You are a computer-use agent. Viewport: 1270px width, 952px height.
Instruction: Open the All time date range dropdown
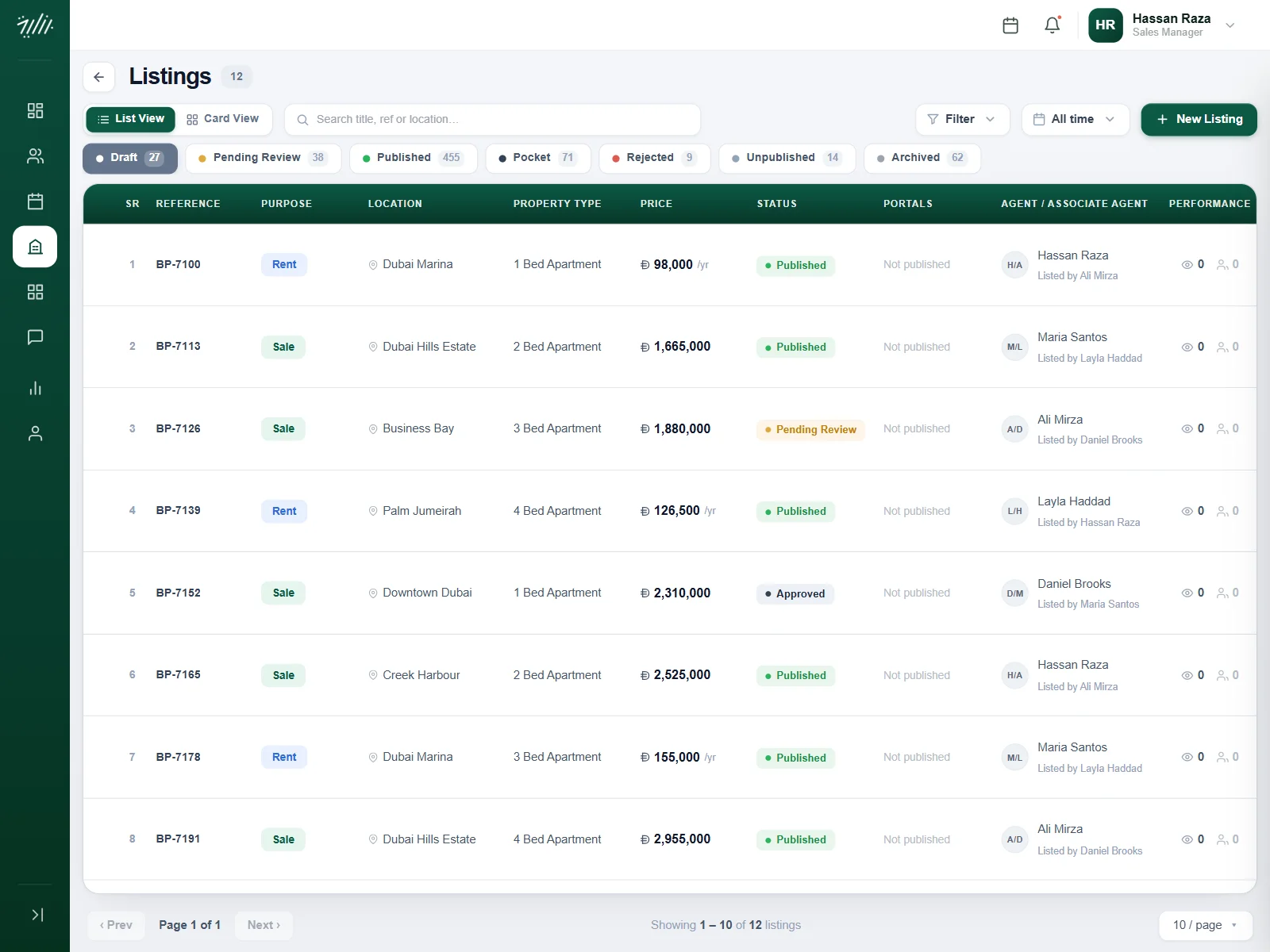click(x=1075, y=119)
